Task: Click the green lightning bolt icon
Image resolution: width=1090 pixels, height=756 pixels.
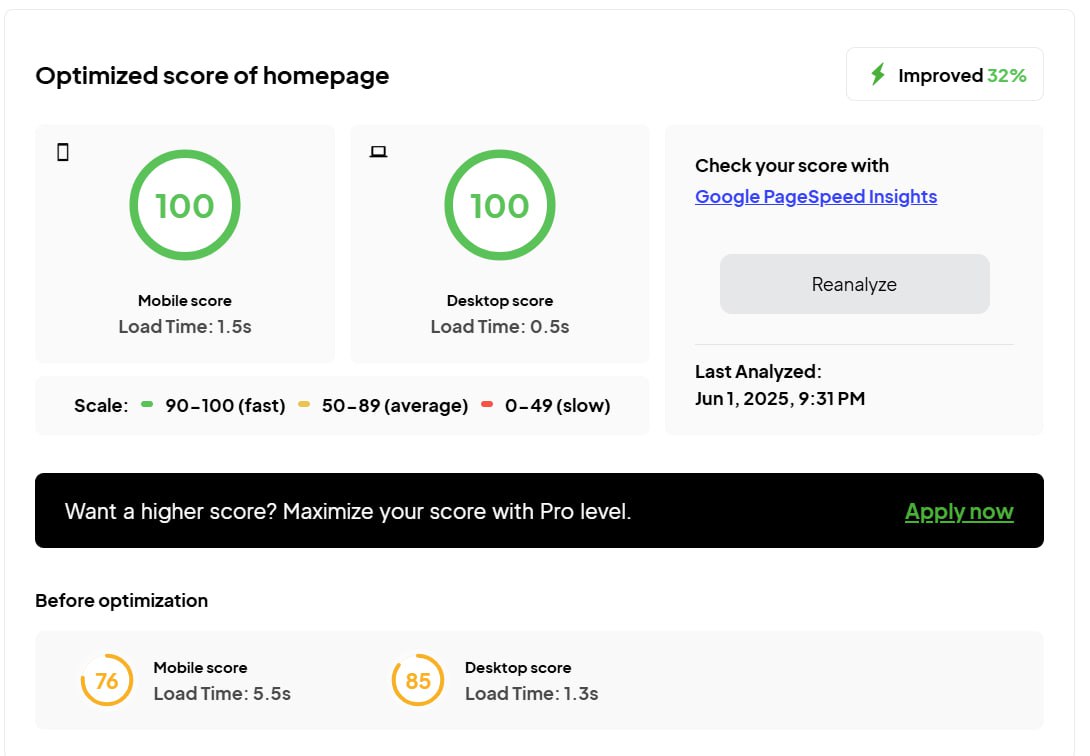Action: click(x=877, y=75)
